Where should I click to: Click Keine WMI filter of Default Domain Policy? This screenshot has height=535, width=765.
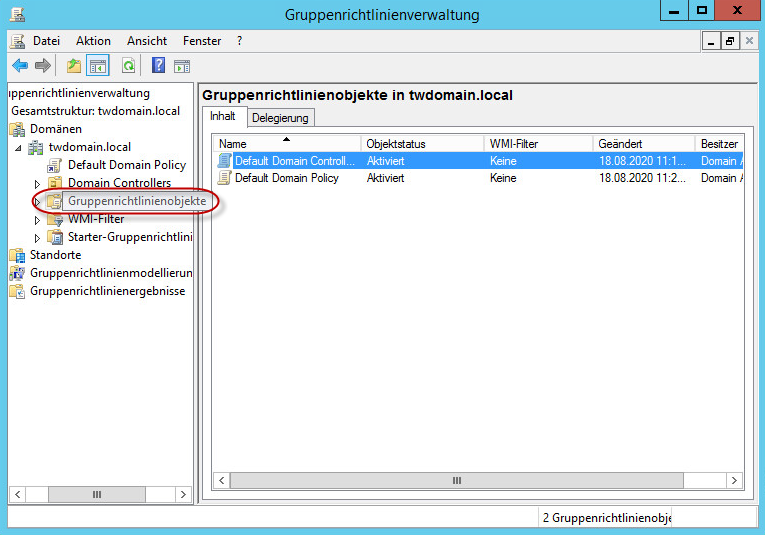(503, 178)
